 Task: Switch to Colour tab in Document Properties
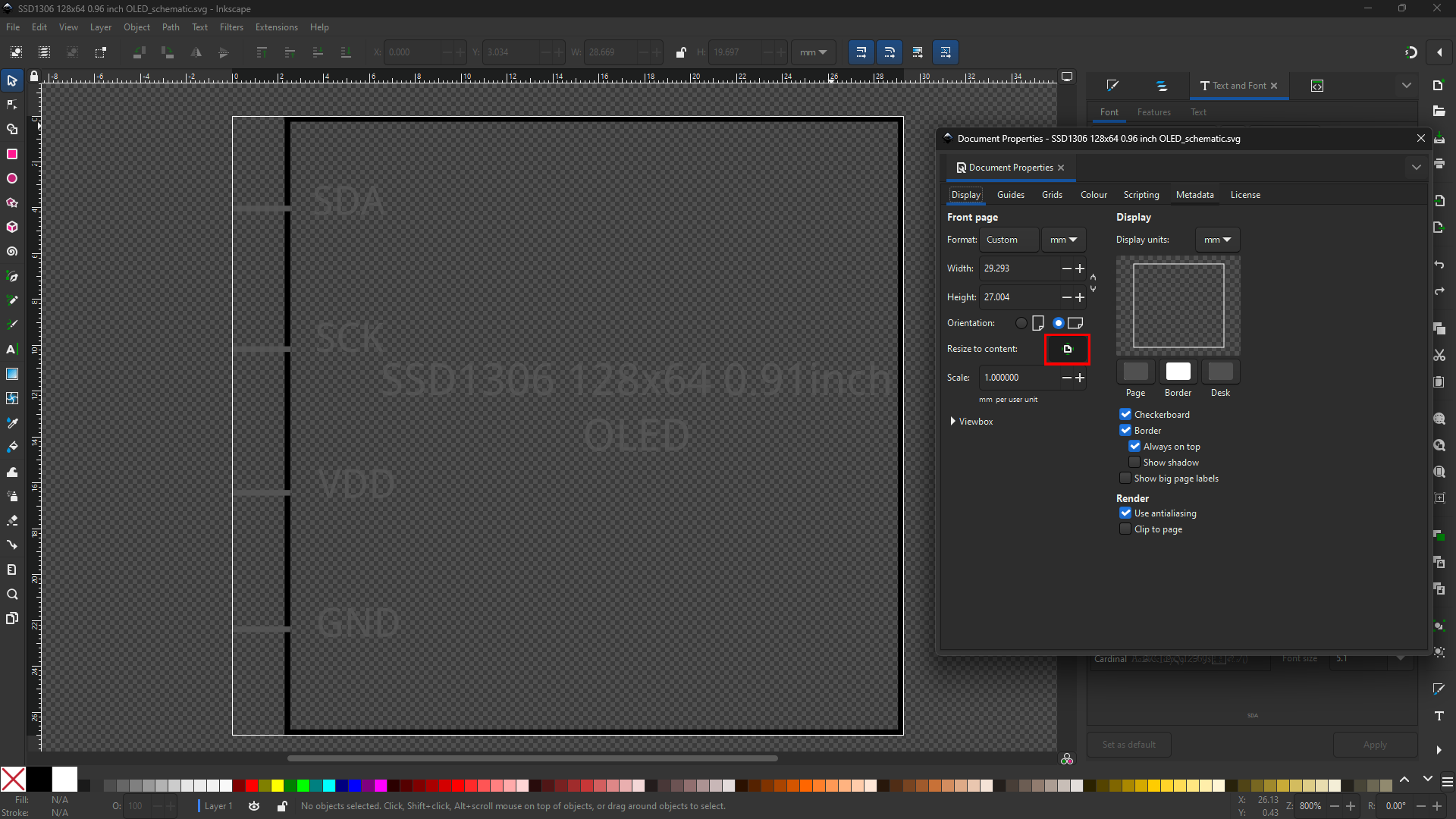1093,195
